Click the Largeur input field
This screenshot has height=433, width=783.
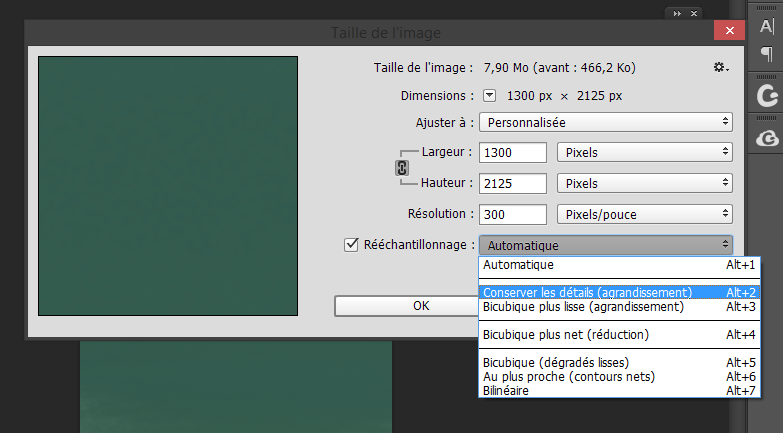pyautogui.click(x=512, y=152)
